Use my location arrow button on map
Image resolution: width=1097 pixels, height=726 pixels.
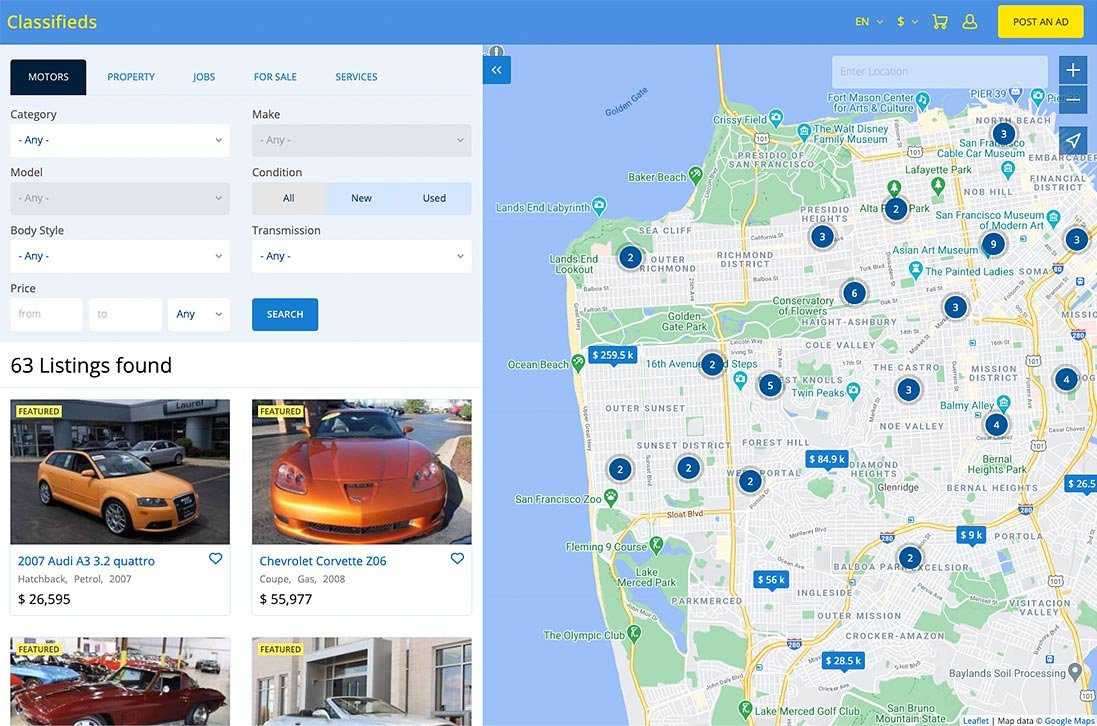[x=1073, y=141]
